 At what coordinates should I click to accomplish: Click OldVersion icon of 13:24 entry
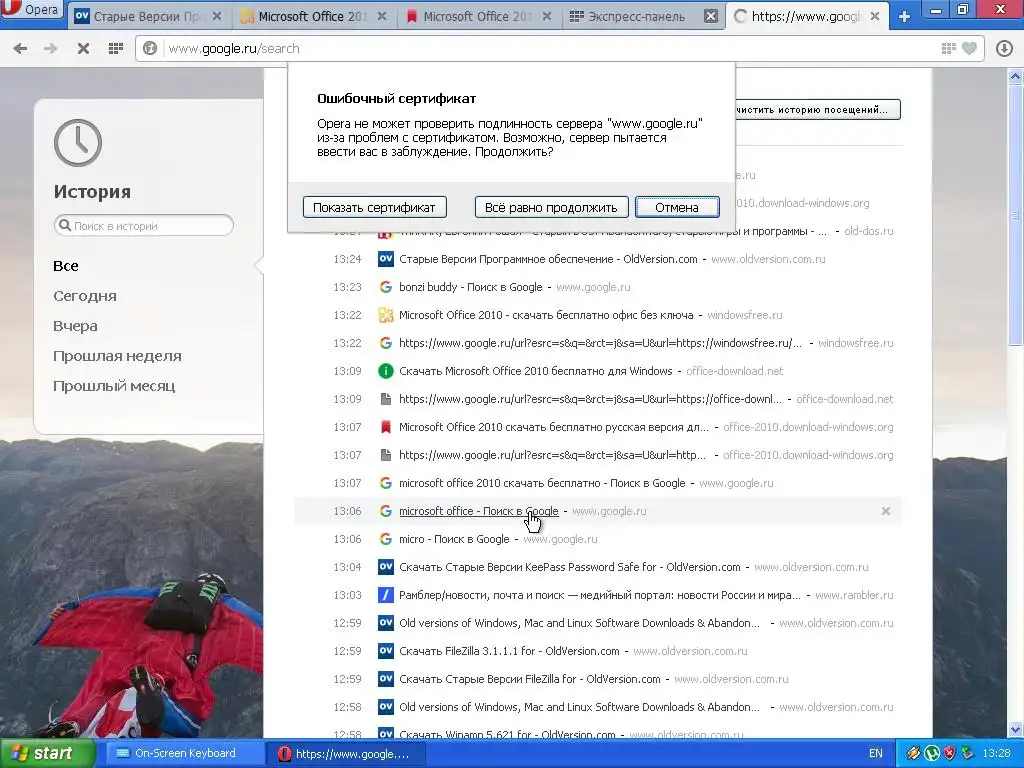pyautogui.click(x=386, y=259)
